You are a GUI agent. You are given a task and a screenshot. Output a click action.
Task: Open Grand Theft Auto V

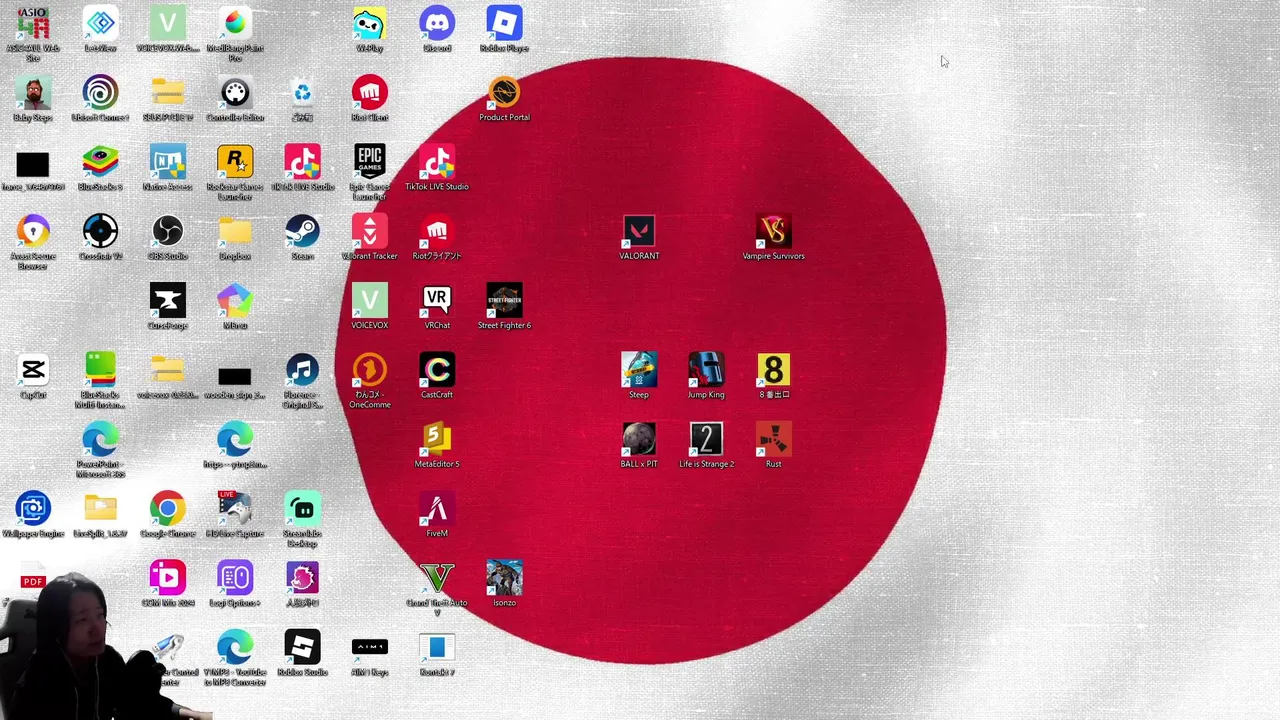437,578
